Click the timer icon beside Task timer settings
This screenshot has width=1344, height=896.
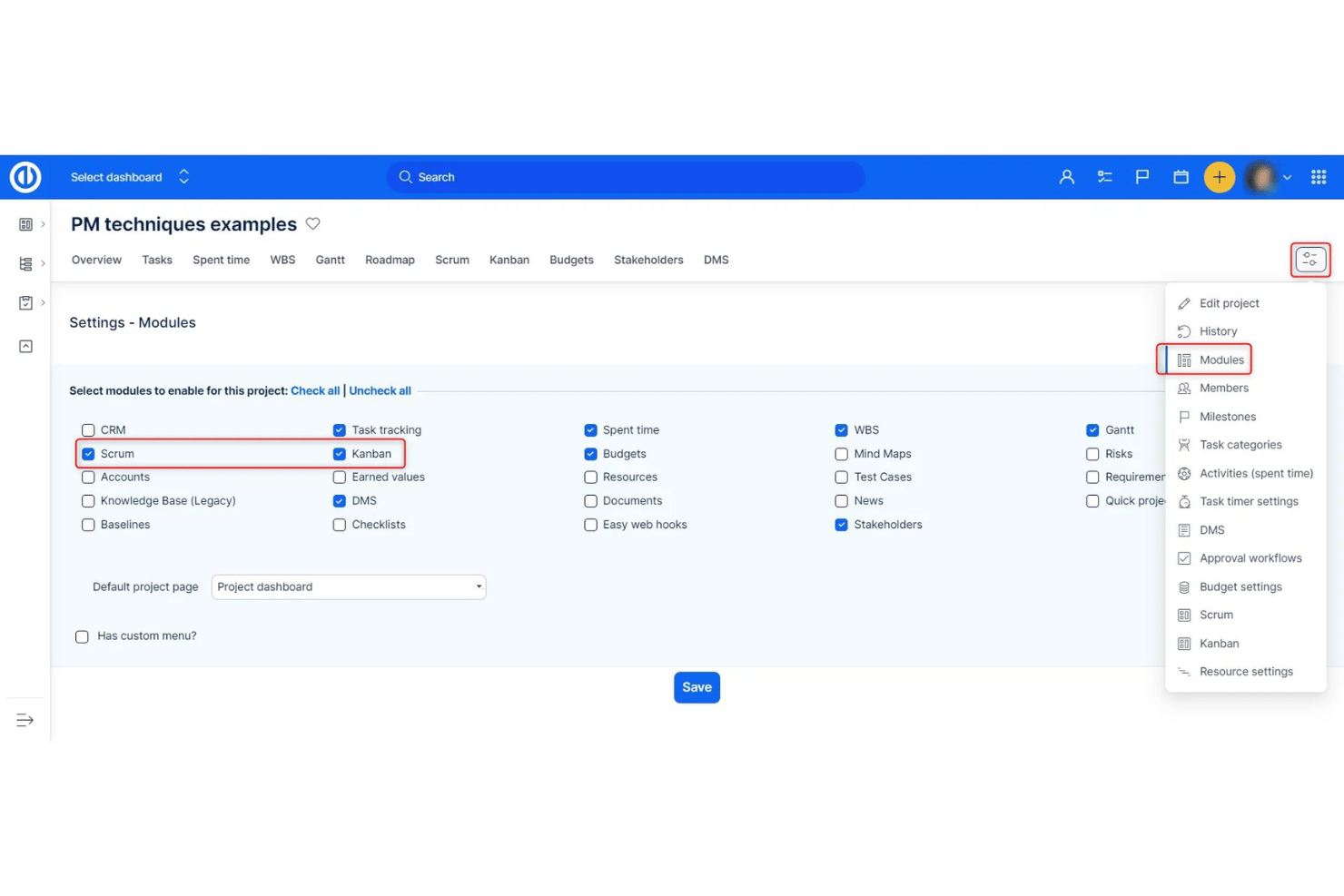pyautogui.click(x=1184, y=501)
